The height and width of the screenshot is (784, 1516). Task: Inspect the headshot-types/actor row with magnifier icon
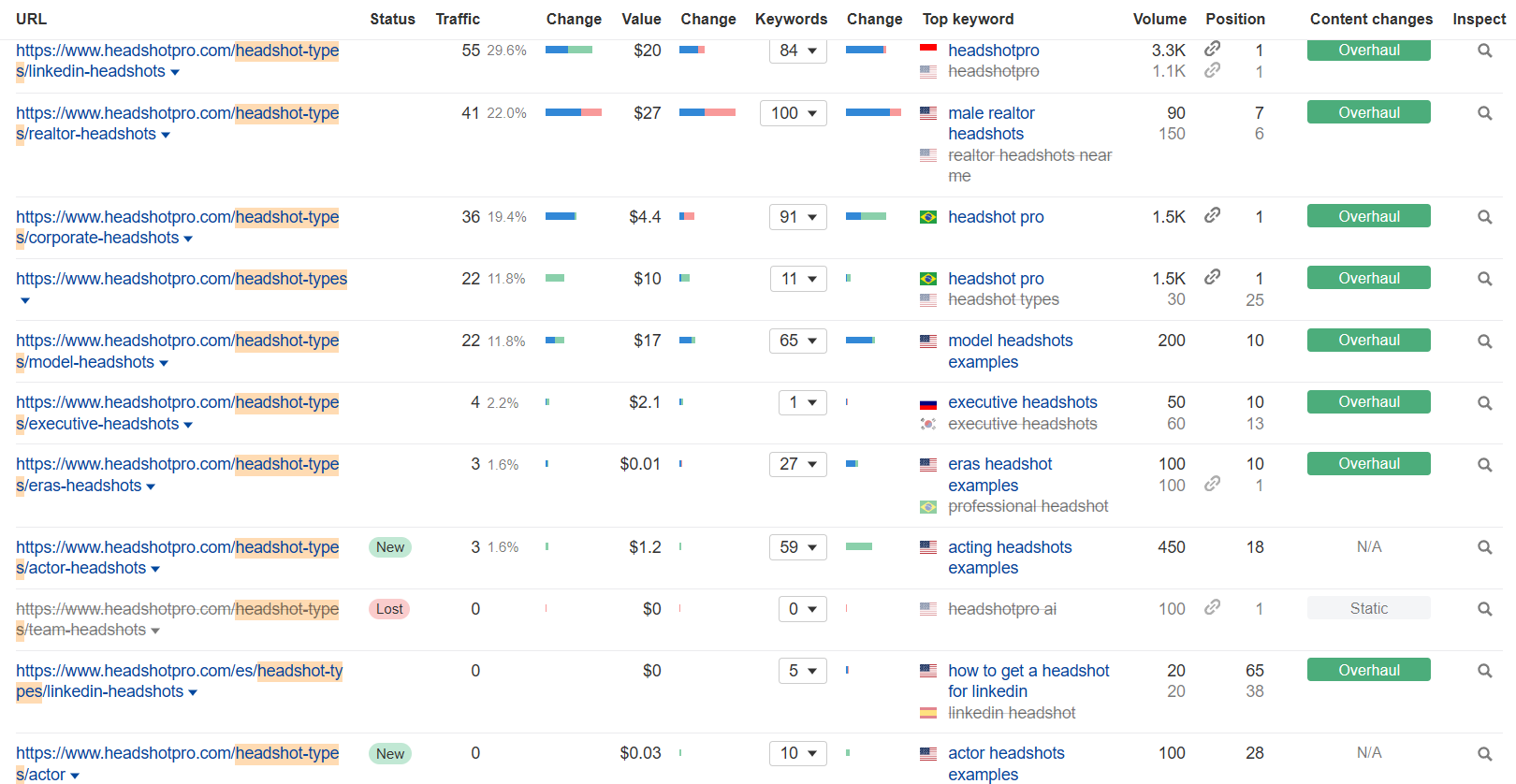click(1484, 753)
